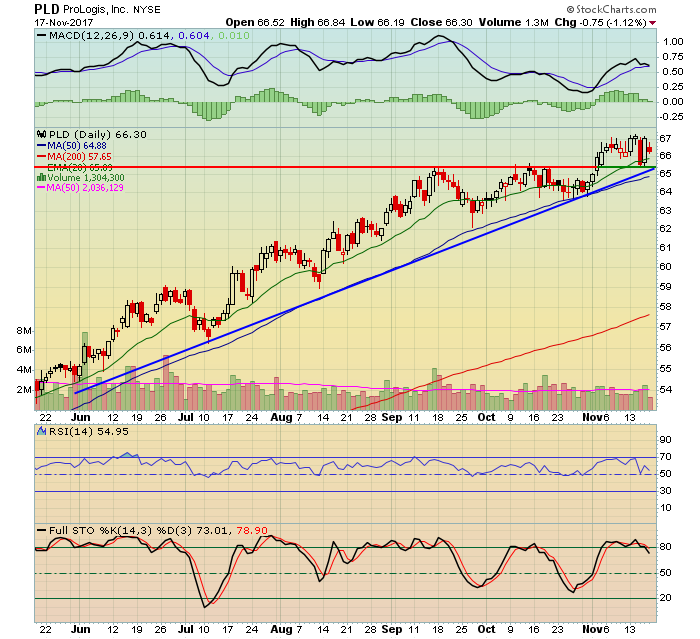Viewport: 700px width, 639px height.
Task: Click the Aug label on bottom date axis
Action: pos(281,629)
